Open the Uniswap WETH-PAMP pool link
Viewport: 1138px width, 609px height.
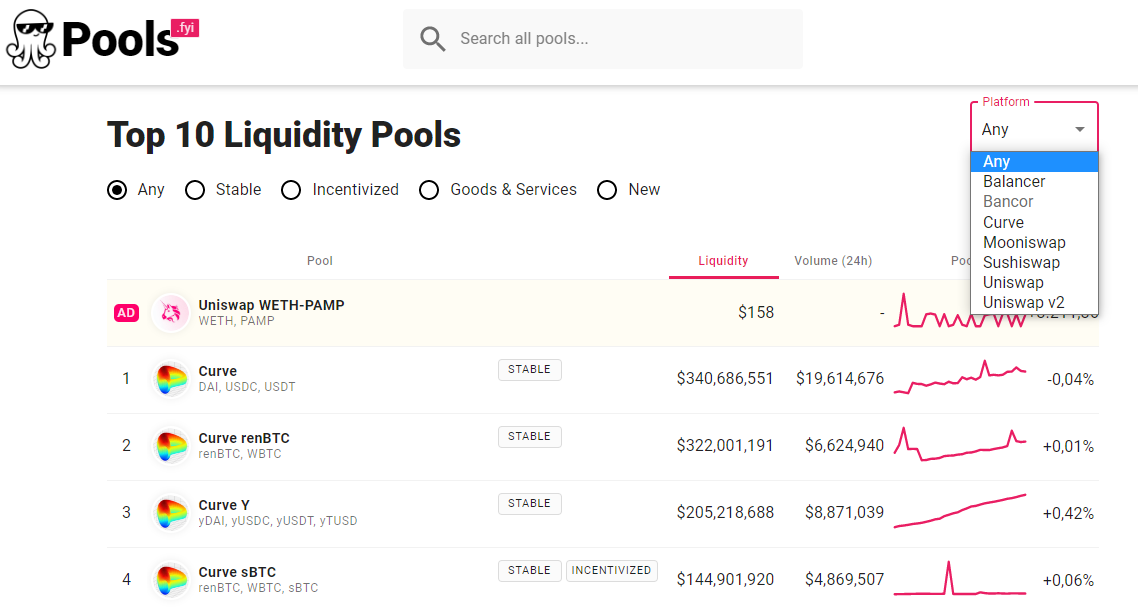271,306
